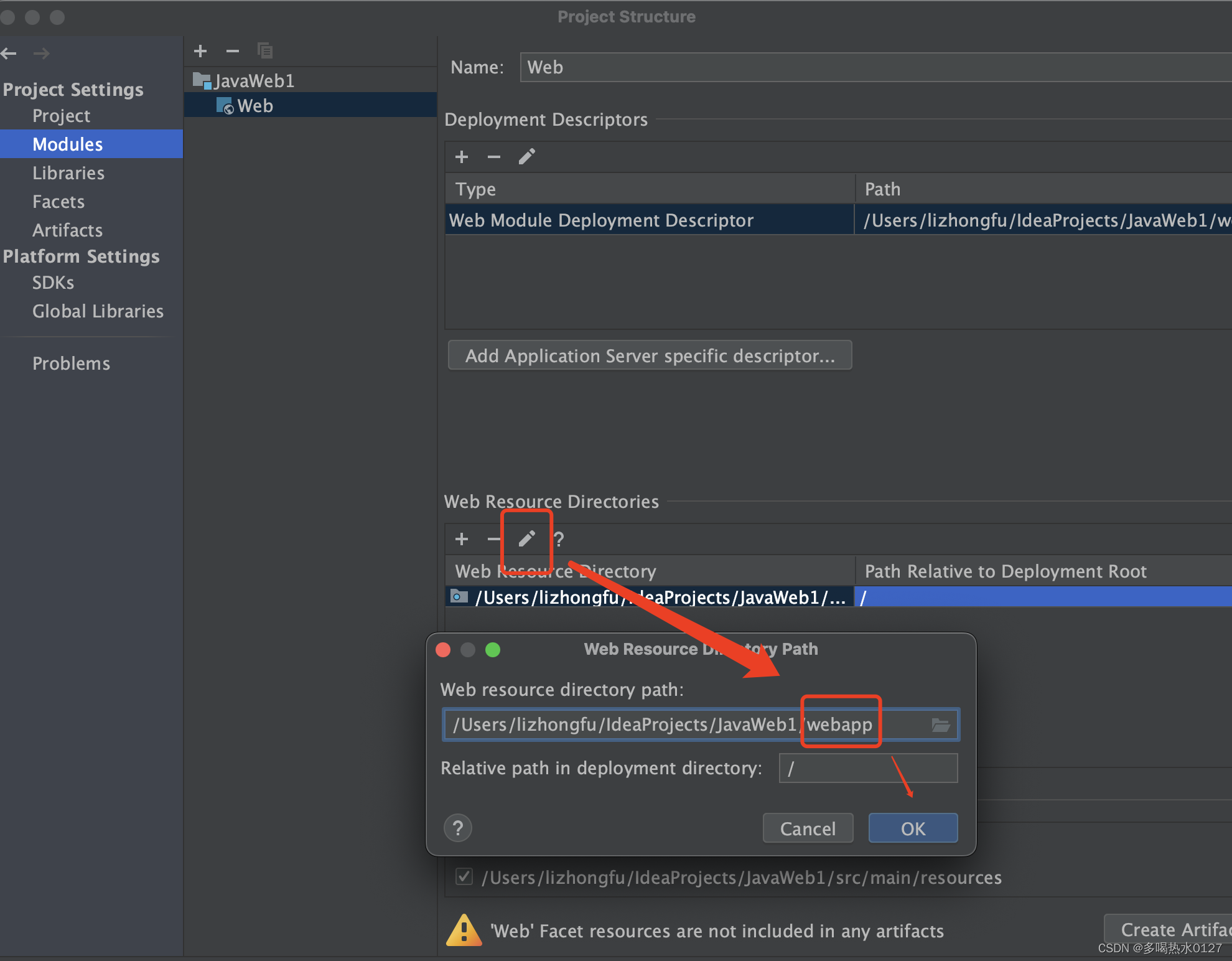The image size is (1232, 961).
Task: Click the add module plus icon
Action: point(200,51)
